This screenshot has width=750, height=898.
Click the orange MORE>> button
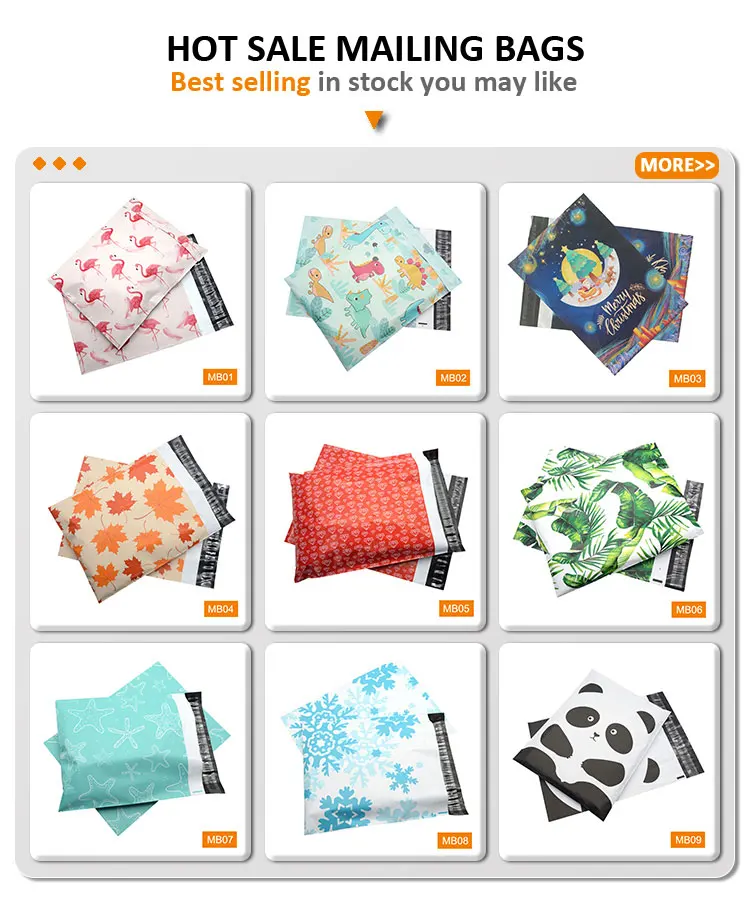pyautogui.click(x=677, y=166)
